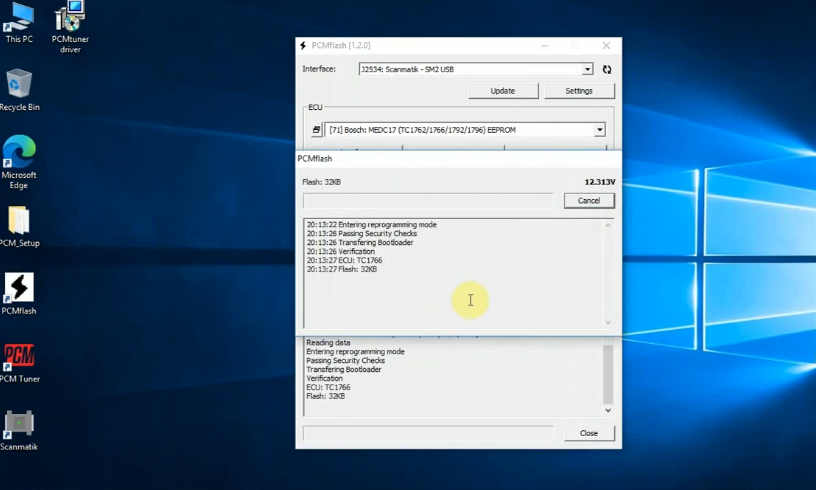Click the main log scrollbar thumb
816x490 pixels.
pos(607,374)
